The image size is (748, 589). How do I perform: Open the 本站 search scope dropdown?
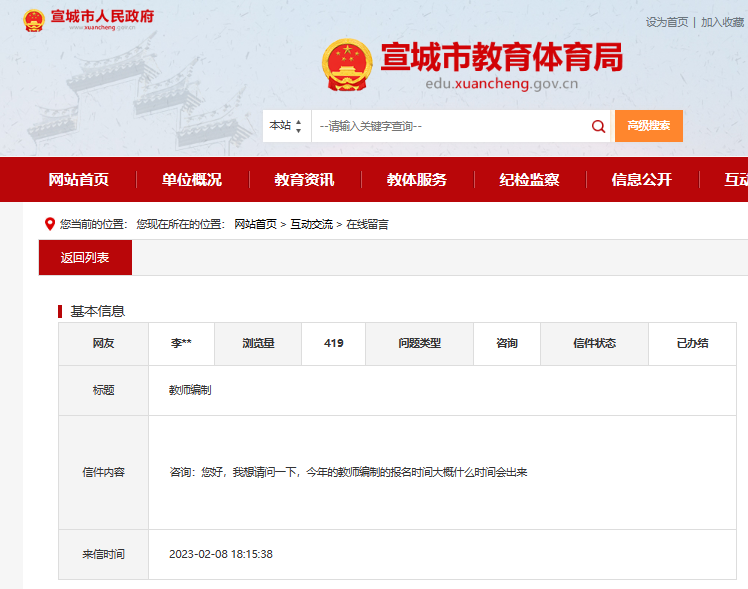[285, 126]
